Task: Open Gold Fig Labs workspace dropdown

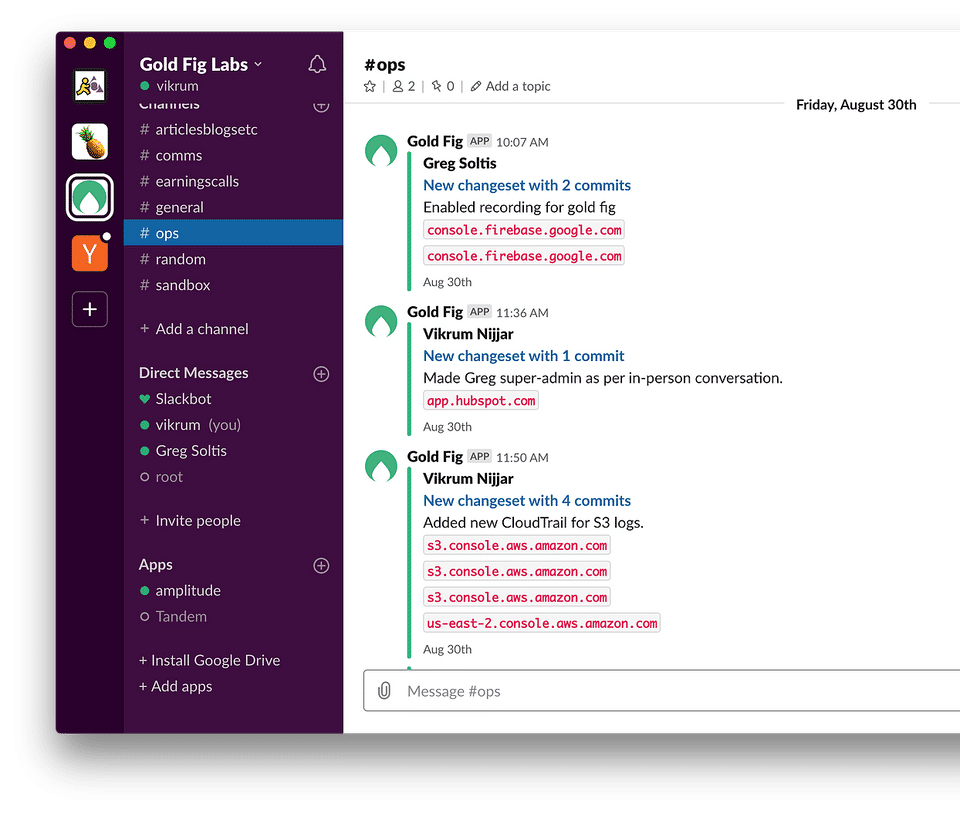Action: tap(201, 65)
